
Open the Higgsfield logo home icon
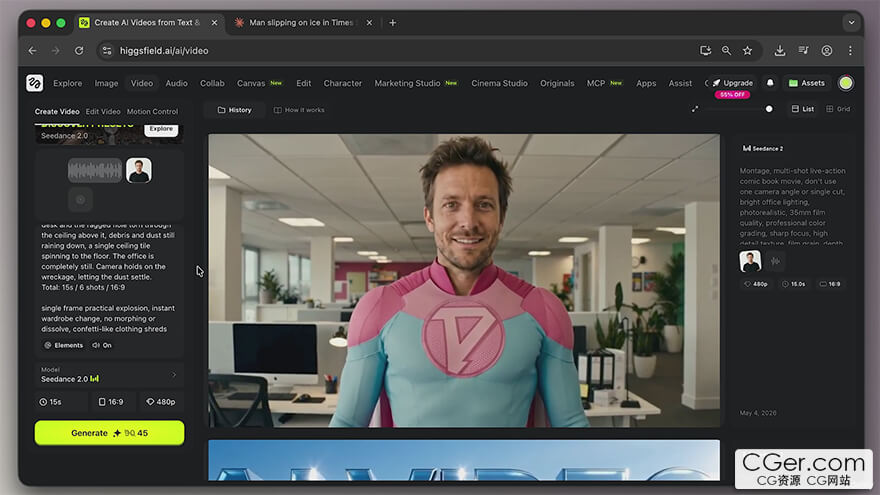click(35, 83)
